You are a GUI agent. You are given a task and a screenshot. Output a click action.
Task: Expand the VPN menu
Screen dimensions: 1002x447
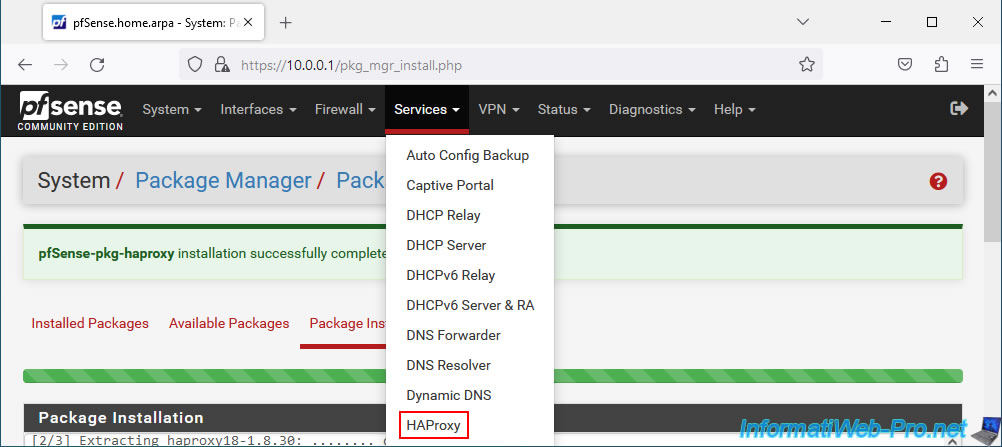pyautogui.click(x=498, y=109)
